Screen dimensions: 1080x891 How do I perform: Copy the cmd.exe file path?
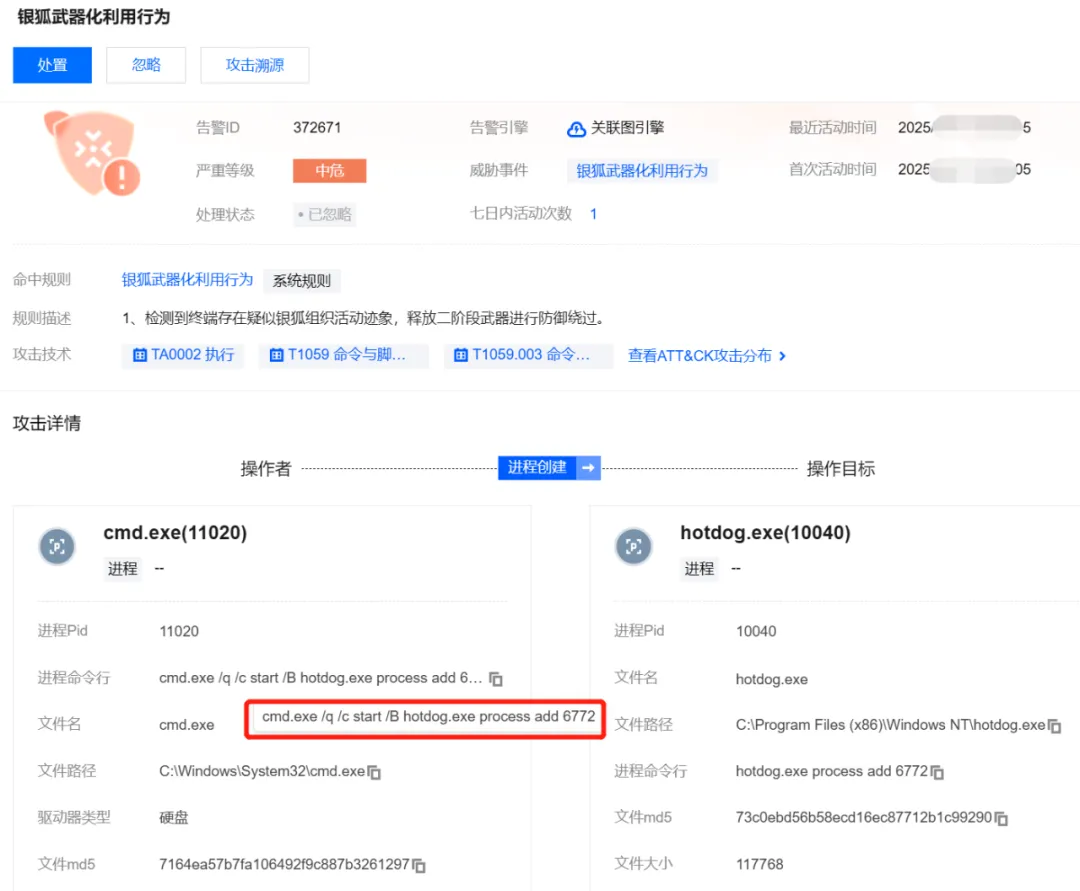tap(374, 772)
